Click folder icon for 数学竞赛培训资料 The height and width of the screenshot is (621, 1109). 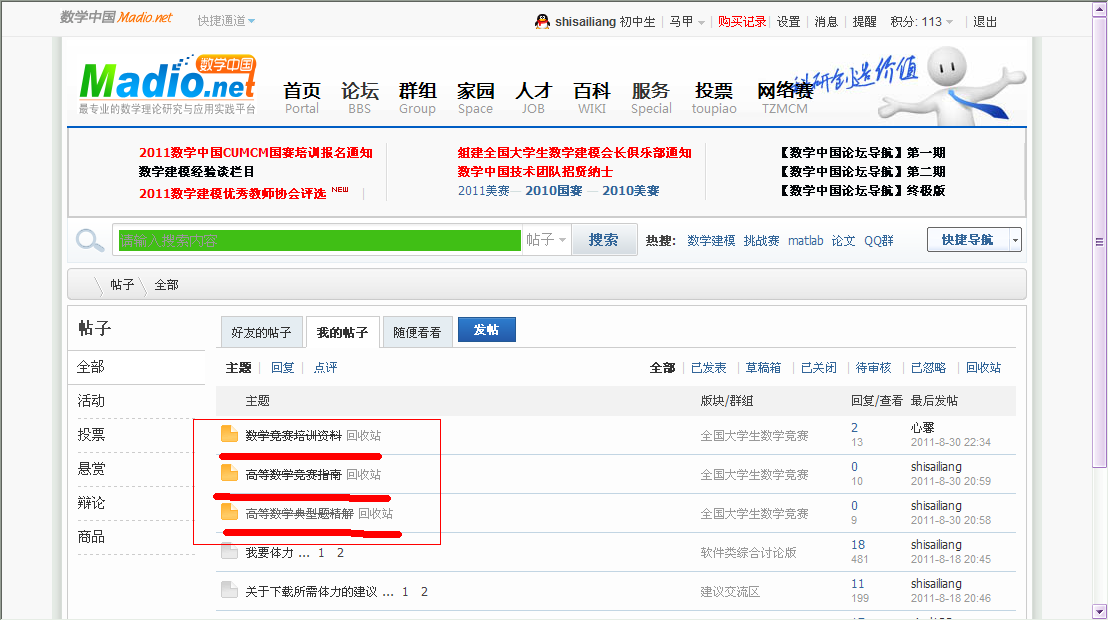[229, 434]
